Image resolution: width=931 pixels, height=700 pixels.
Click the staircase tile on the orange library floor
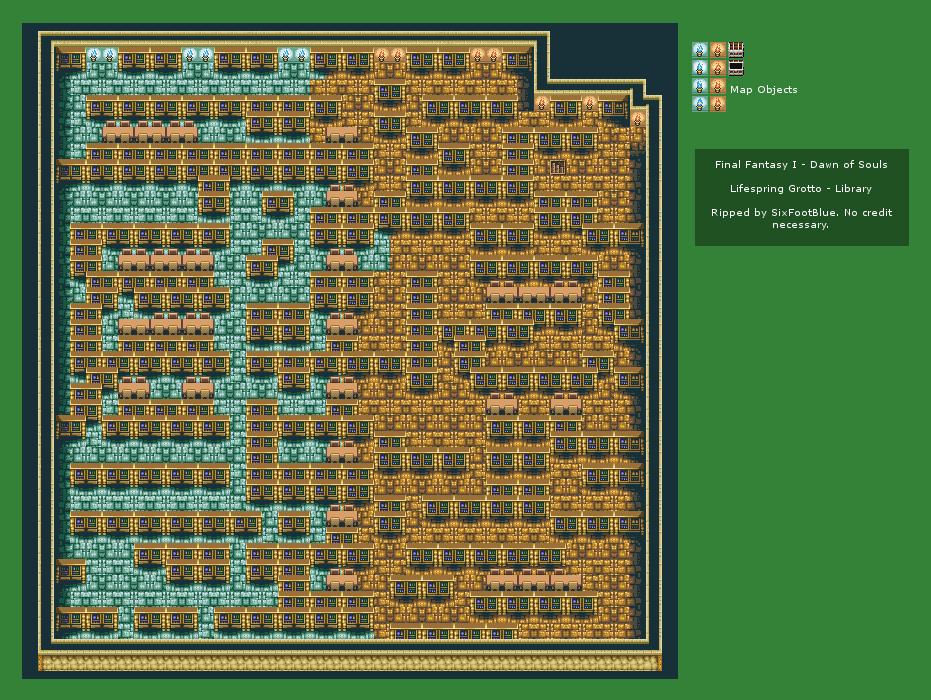558,167
